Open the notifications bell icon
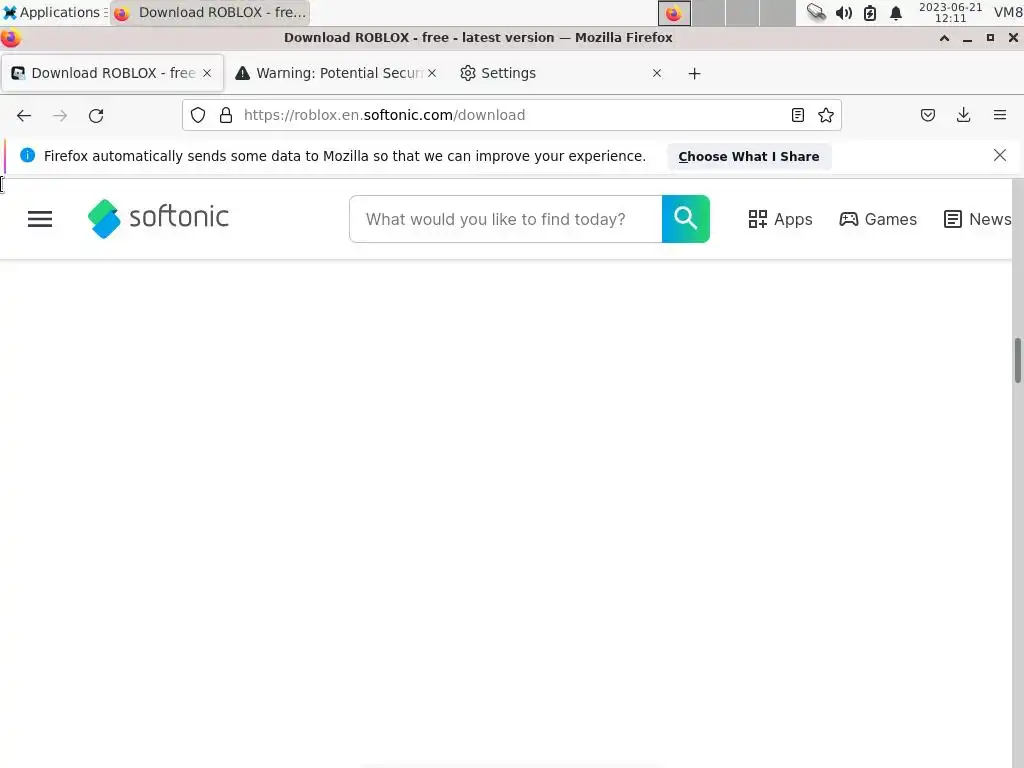 (x=896, y=13)
